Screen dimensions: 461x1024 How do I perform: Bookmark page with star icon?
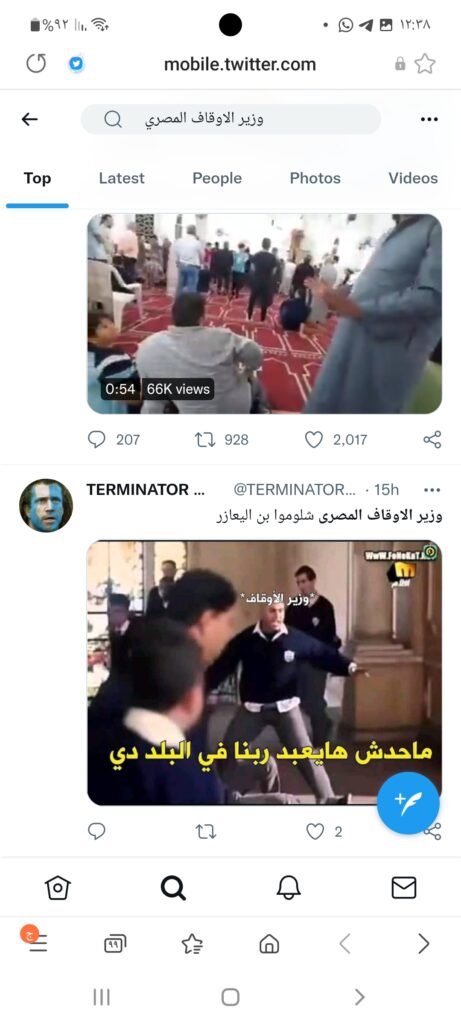(425, 63)
